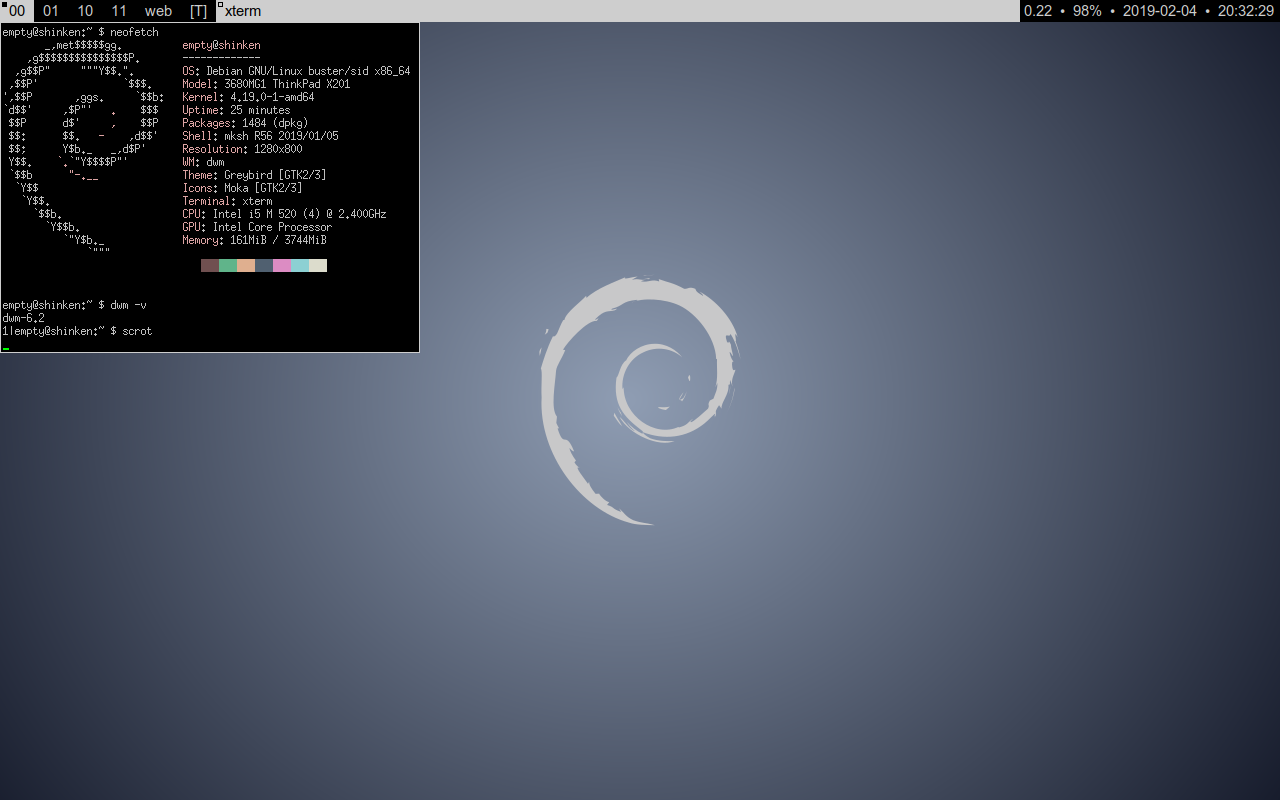
Task: Click the 'GPU: Intel Core Processor' line
Action: [257, 227]
